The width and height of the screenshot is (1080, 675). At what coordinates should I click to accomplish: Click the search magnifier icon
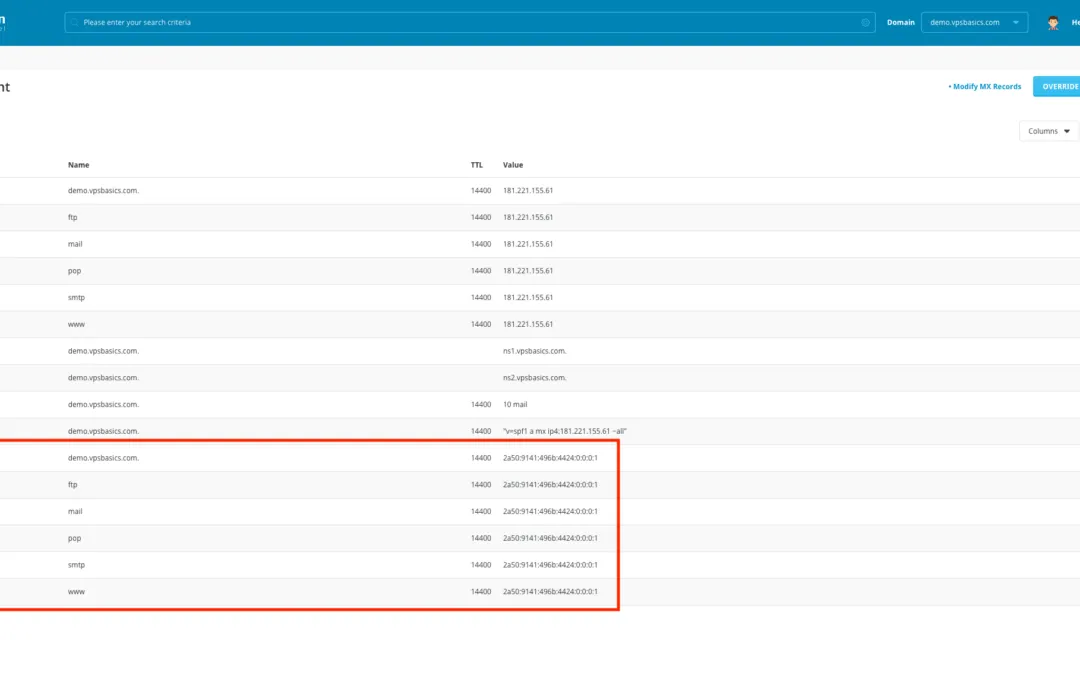tap(75, 21)
